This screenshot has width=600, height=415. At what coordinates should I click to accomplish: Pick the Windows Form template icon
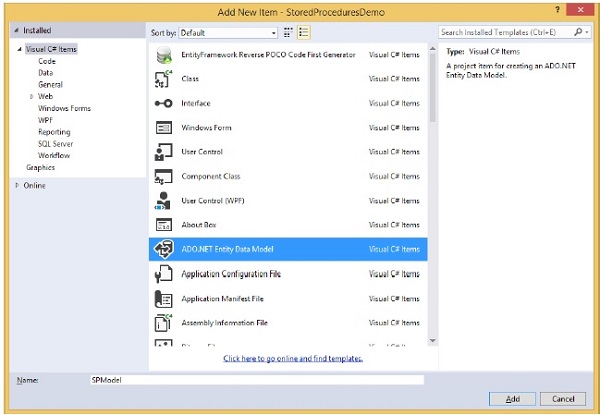pos(164,128)
